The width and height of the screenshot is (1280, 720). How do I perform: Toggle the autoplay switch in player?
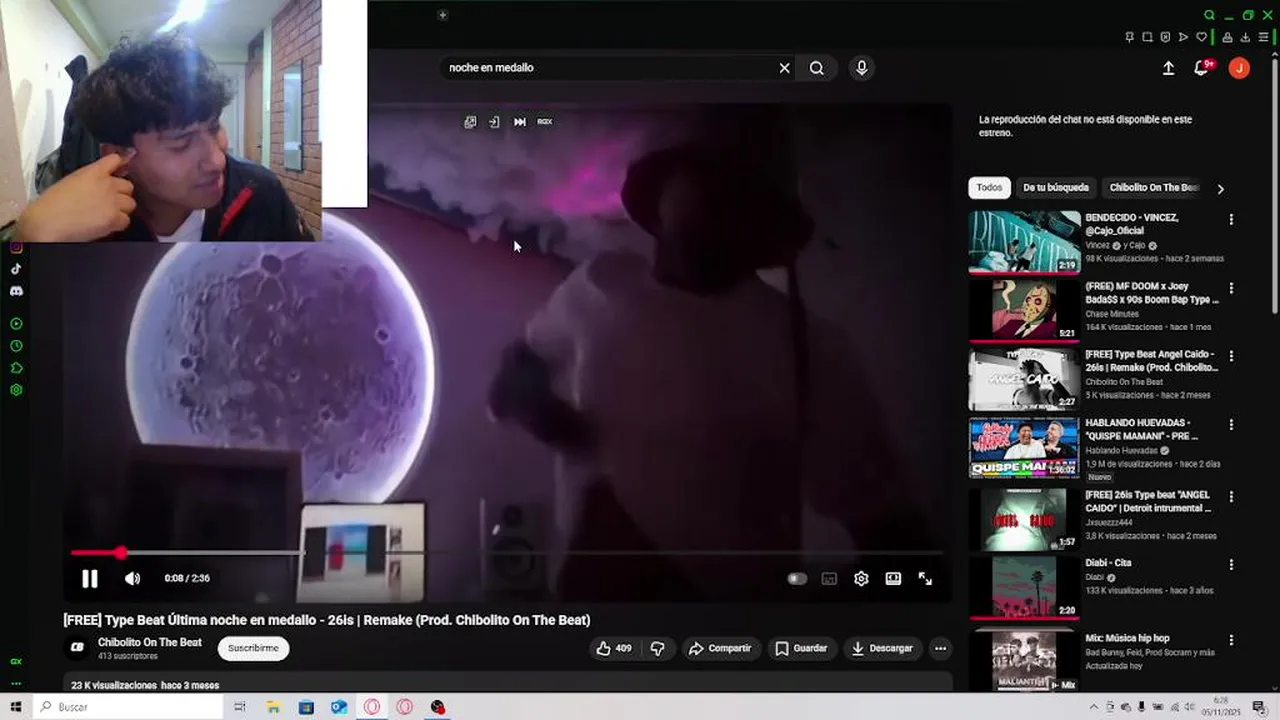797,578
